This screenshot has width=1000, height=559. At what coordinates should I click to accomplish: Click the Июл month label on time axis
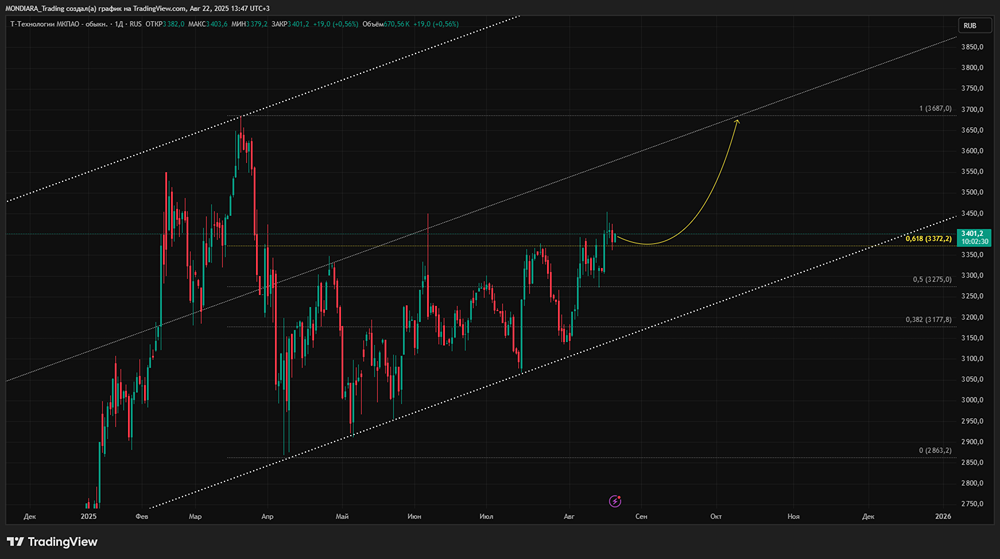tap(486, 516)
